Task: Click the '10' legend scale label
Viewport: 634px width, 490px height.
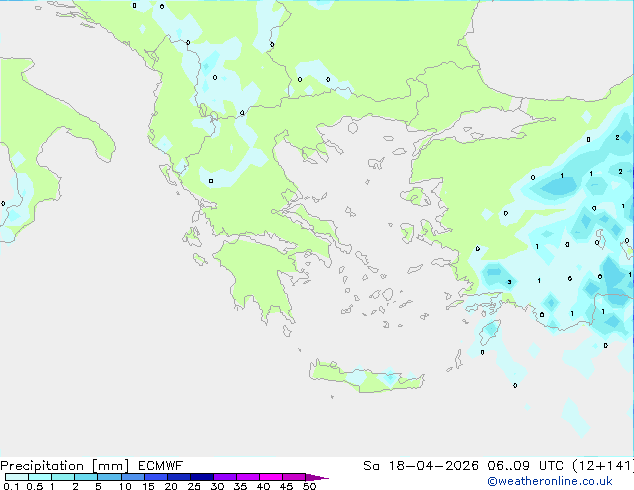Action: pos(125,486)
